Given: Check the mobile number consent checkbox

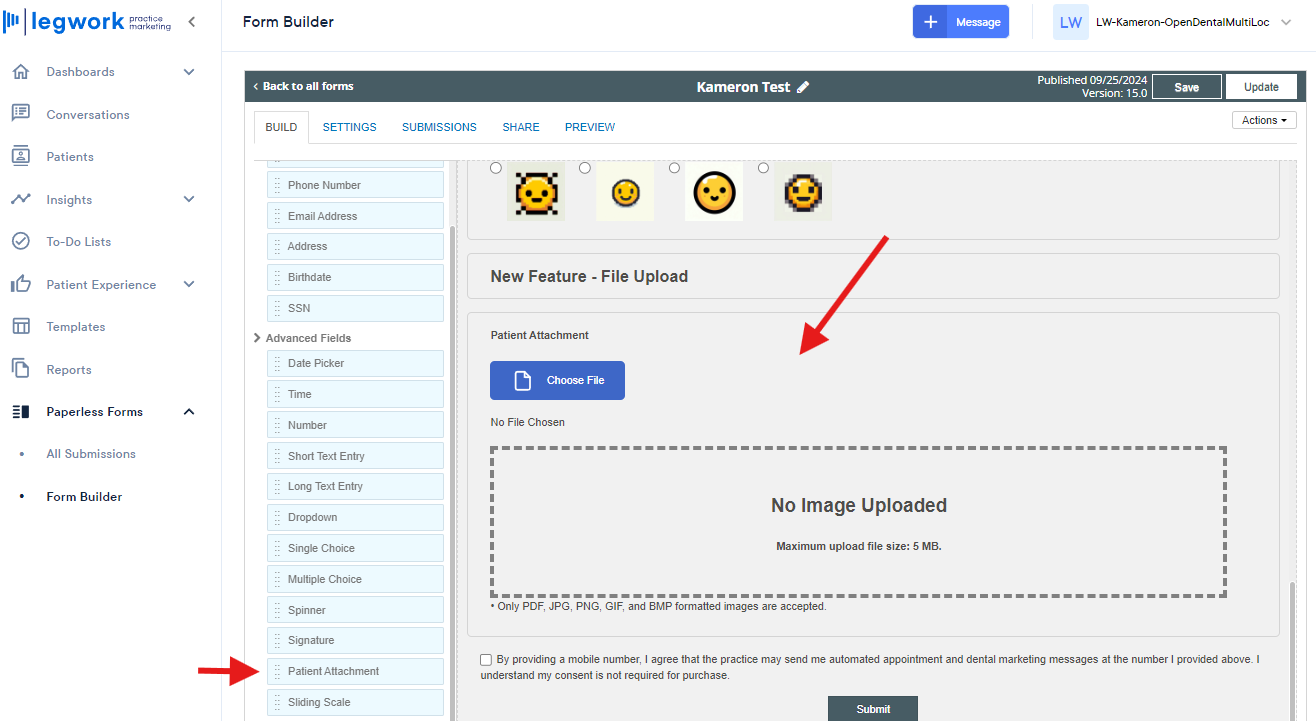Looking at the screenshot, I should click(486, 659).
